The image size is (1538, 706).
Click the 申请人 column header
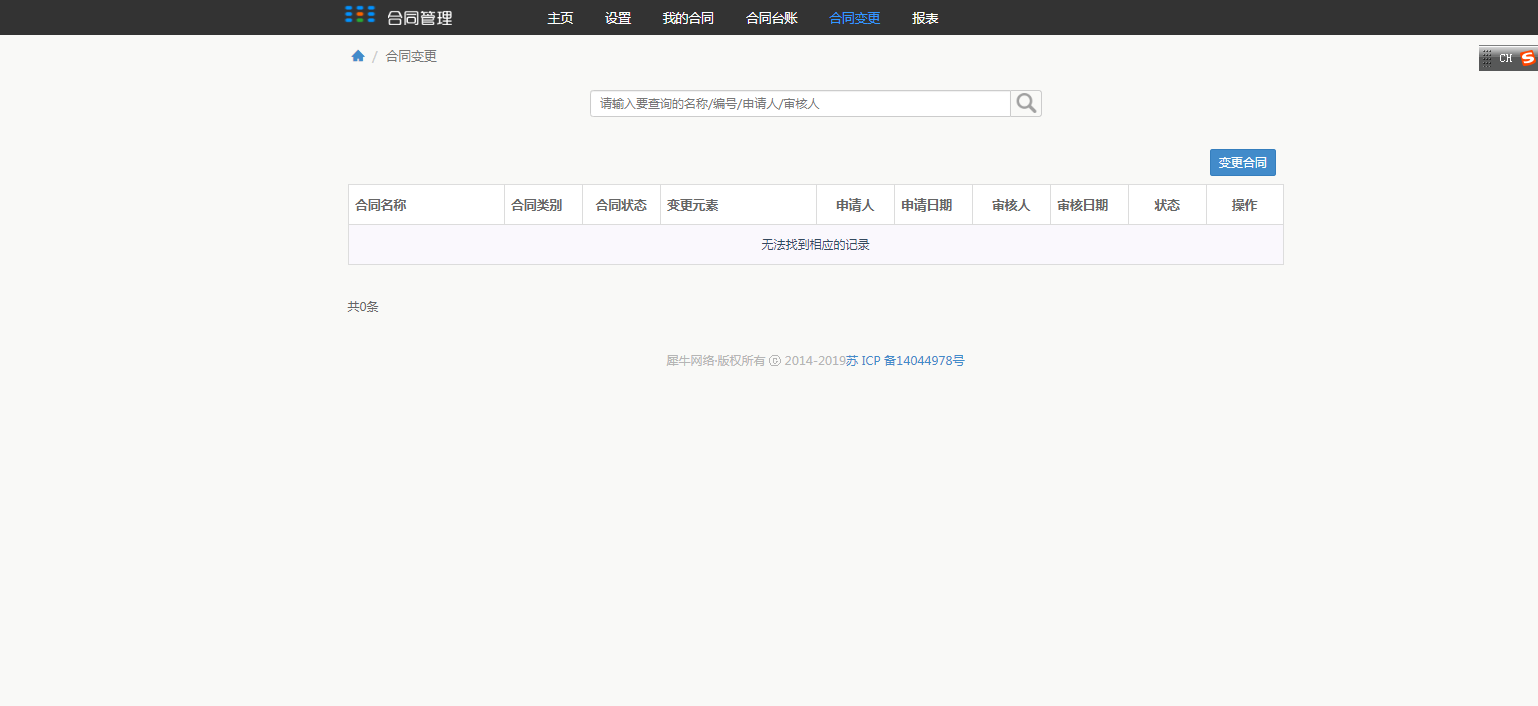[x=855, y=205]
